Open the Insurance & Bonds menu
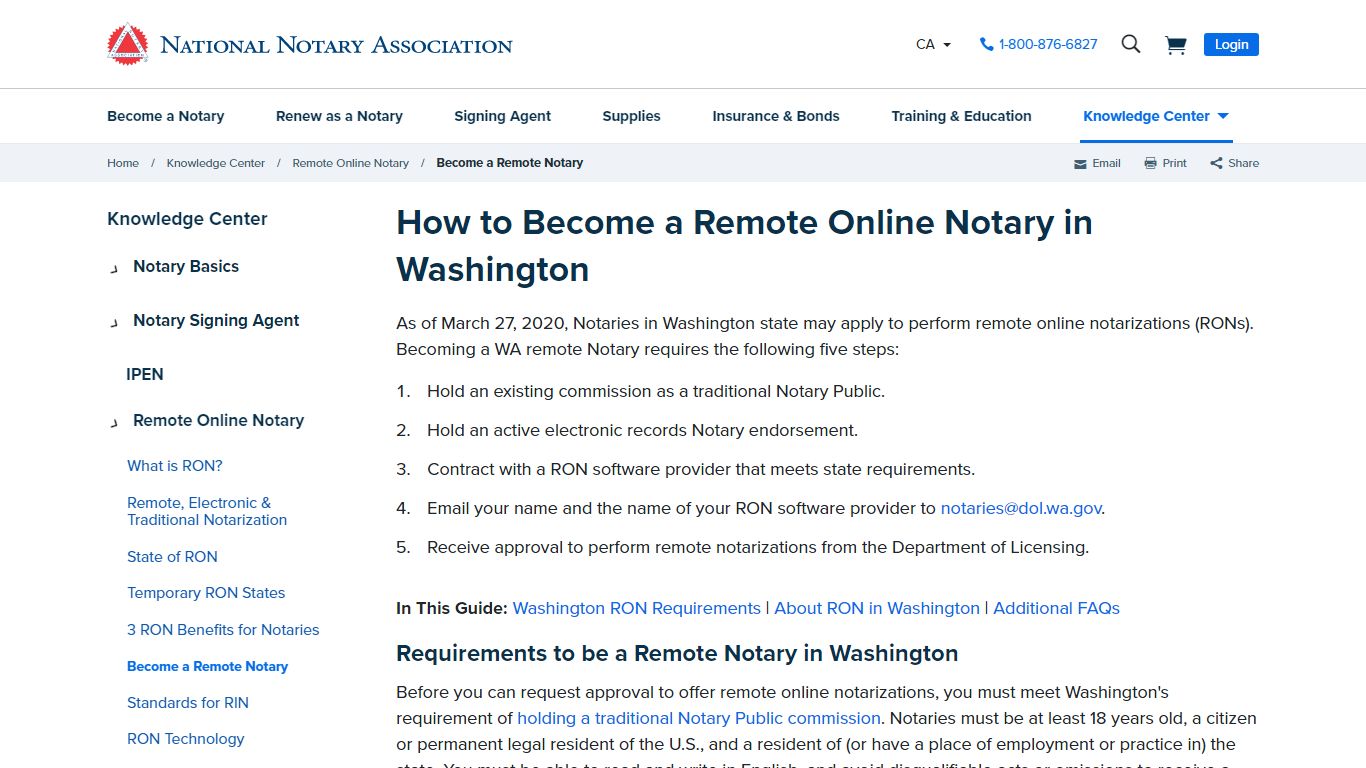 tap(776, 116)
